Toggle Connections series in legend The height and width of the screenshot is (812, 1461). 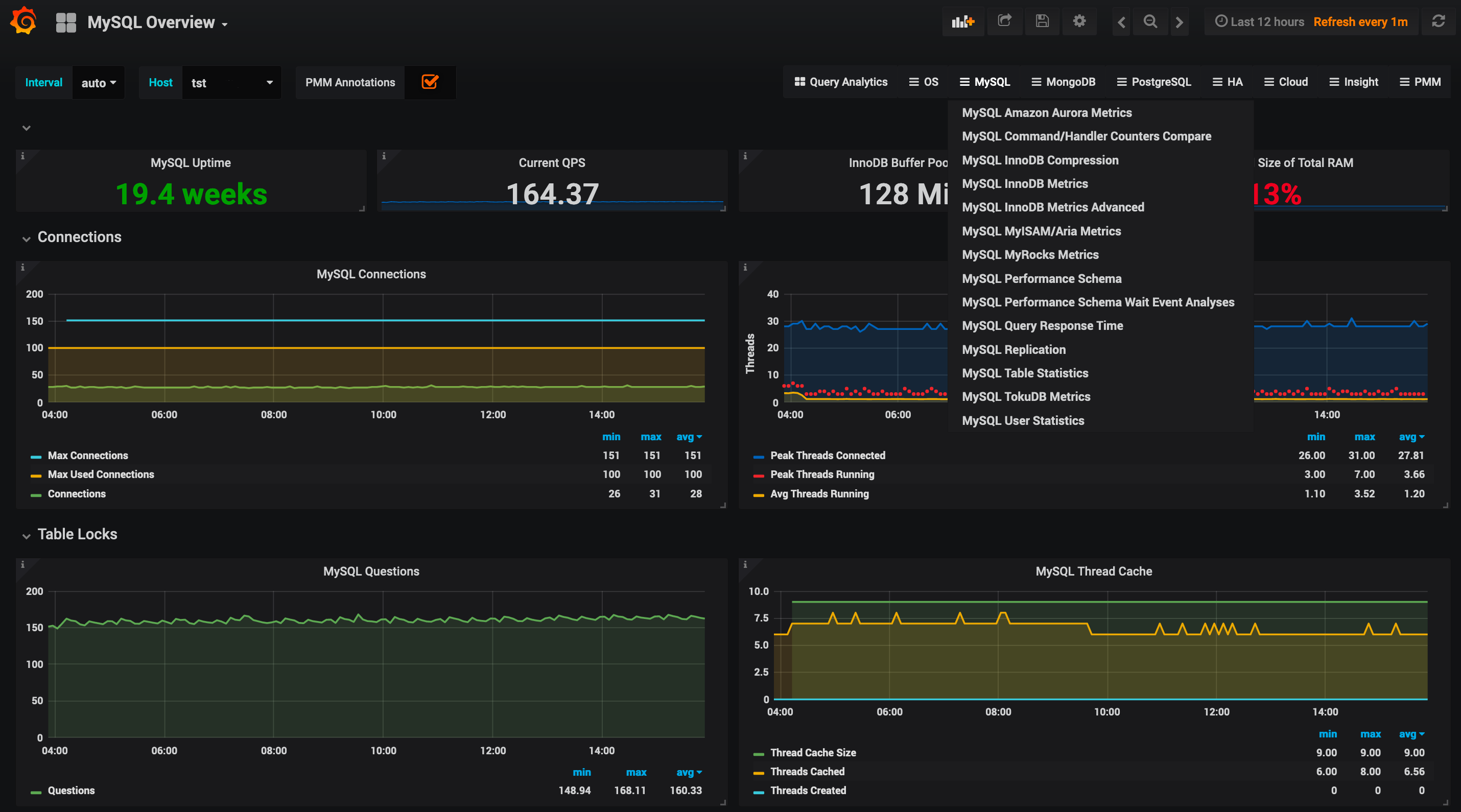77,493
